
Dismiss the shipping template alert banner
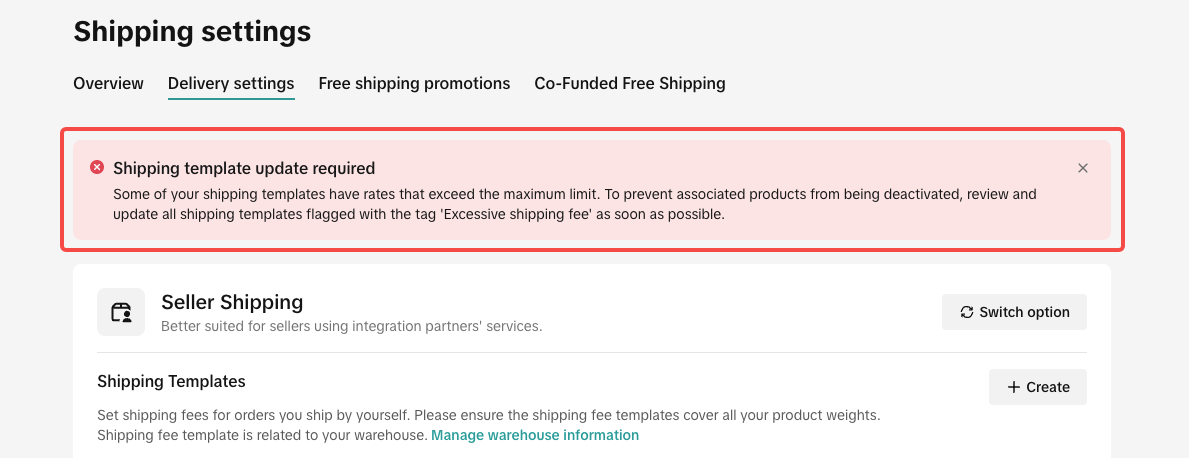[x=1083, y=168]
